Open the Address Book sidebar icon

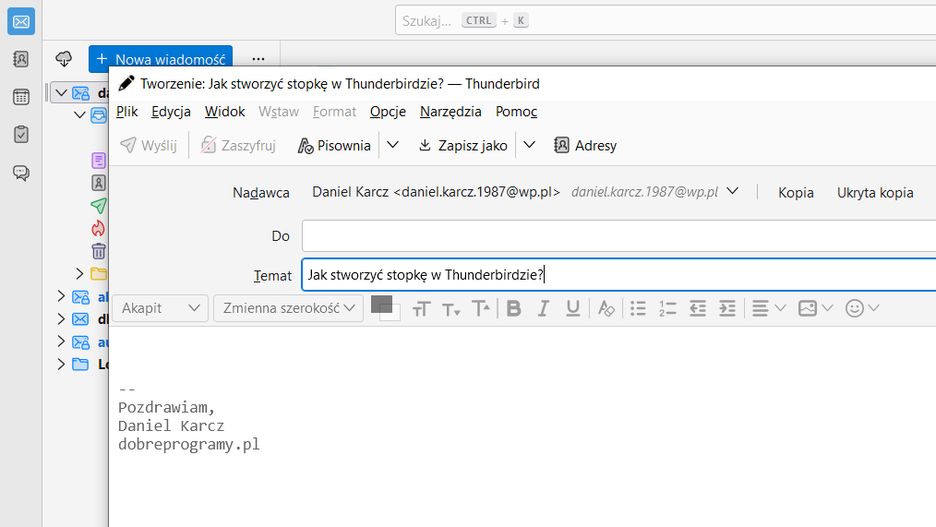[21, 59]
